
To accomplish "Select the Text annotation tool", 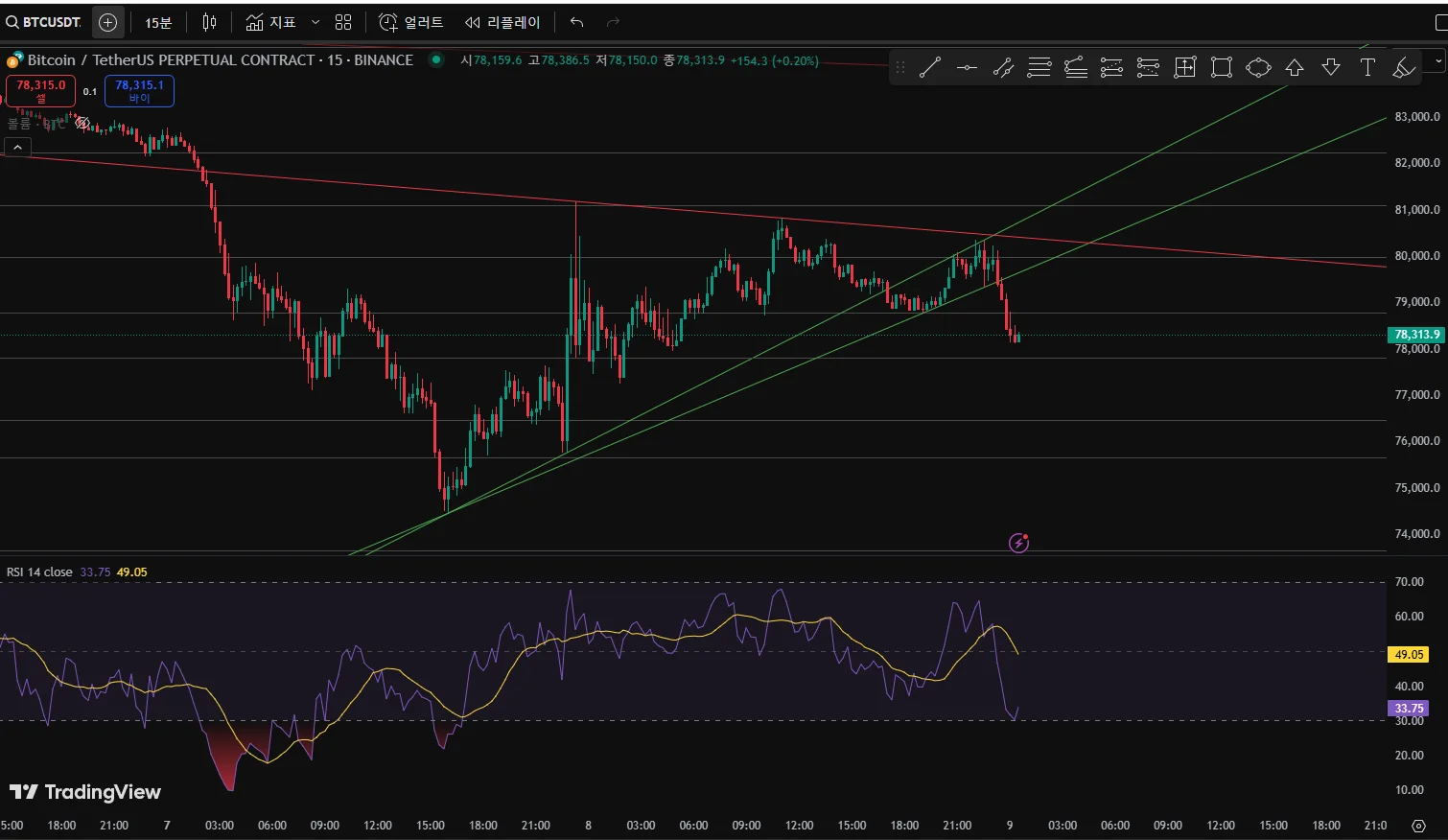I will pyautogui.click(x=1367, y=67).
